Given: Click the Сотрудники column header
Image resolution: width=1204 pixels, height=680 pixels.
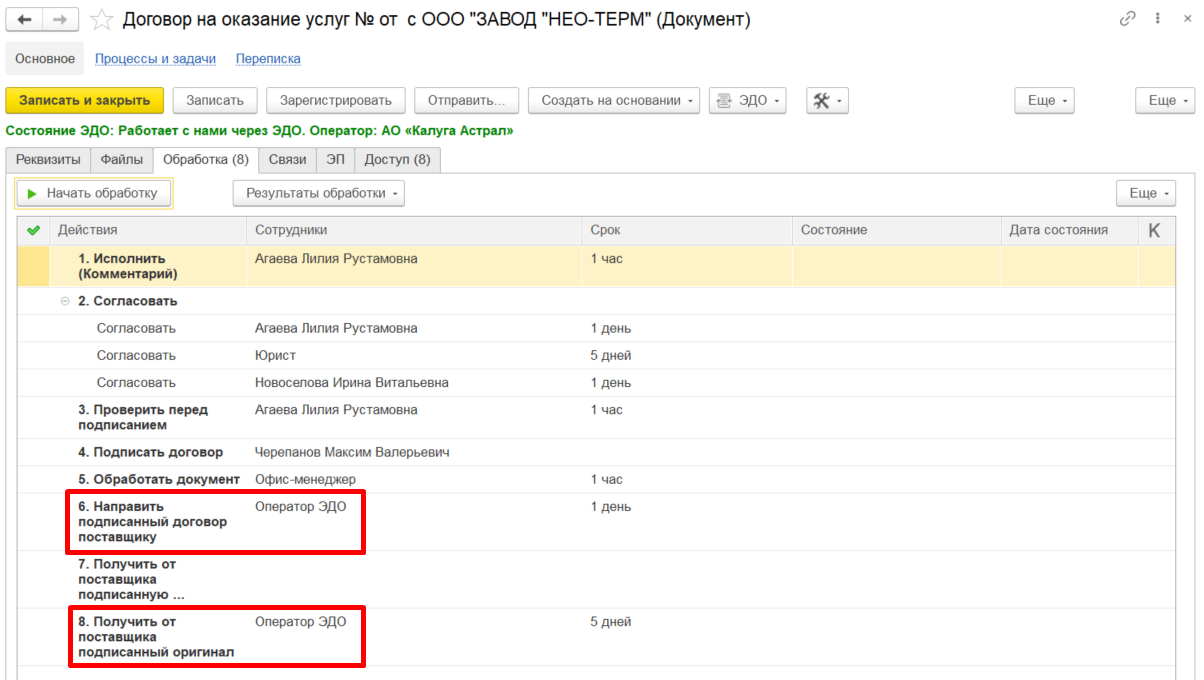Looking at the screenshot, I should coord(414,230).
